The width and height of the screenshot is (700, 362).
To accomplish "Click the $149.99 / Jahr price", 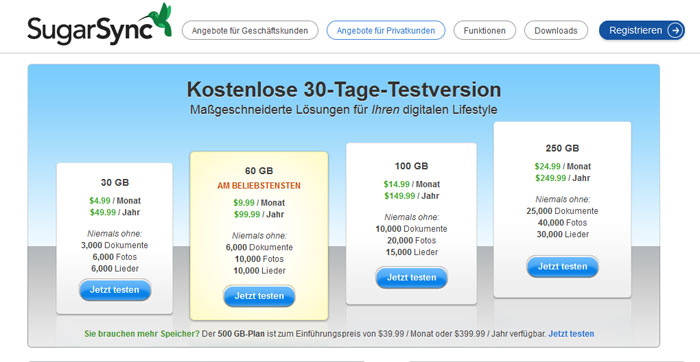I will click(x=412, y=196).
